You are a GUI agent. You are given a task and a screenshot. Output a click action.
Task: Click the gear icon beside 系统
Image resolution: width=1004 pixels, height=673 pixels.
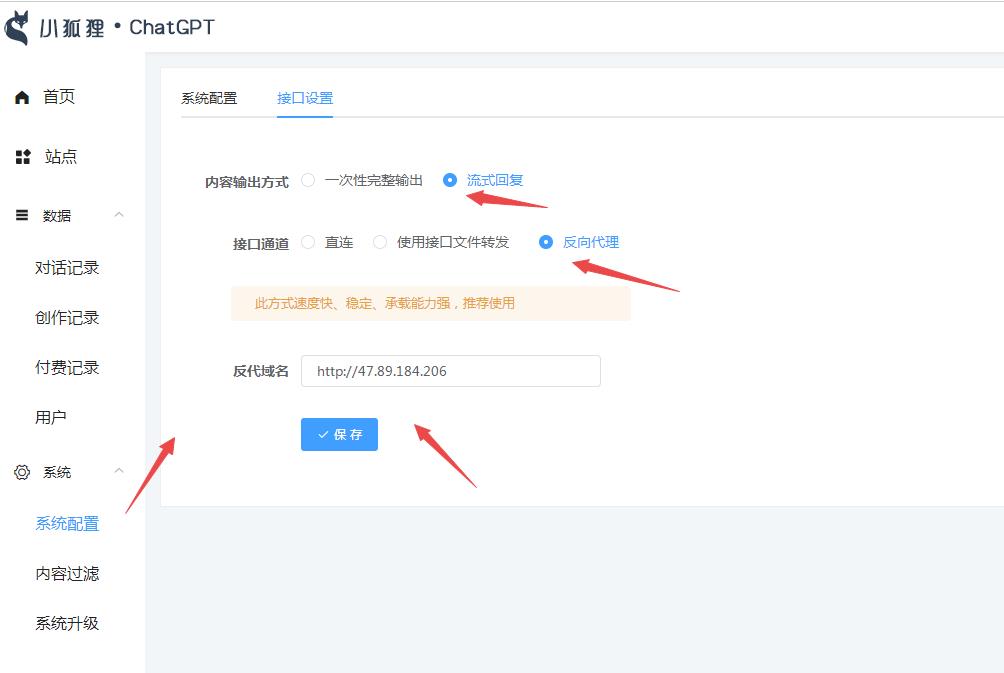pos(22,472)
